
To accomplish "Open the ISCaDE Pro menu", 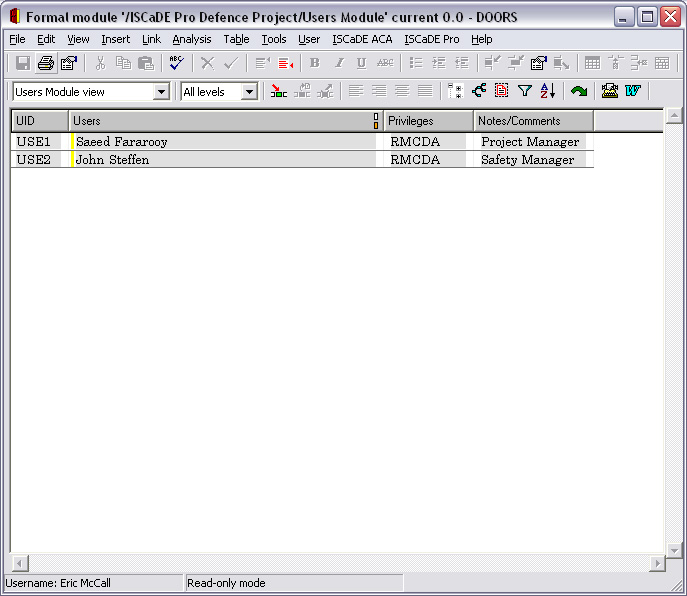I will [x=432, y=39].
